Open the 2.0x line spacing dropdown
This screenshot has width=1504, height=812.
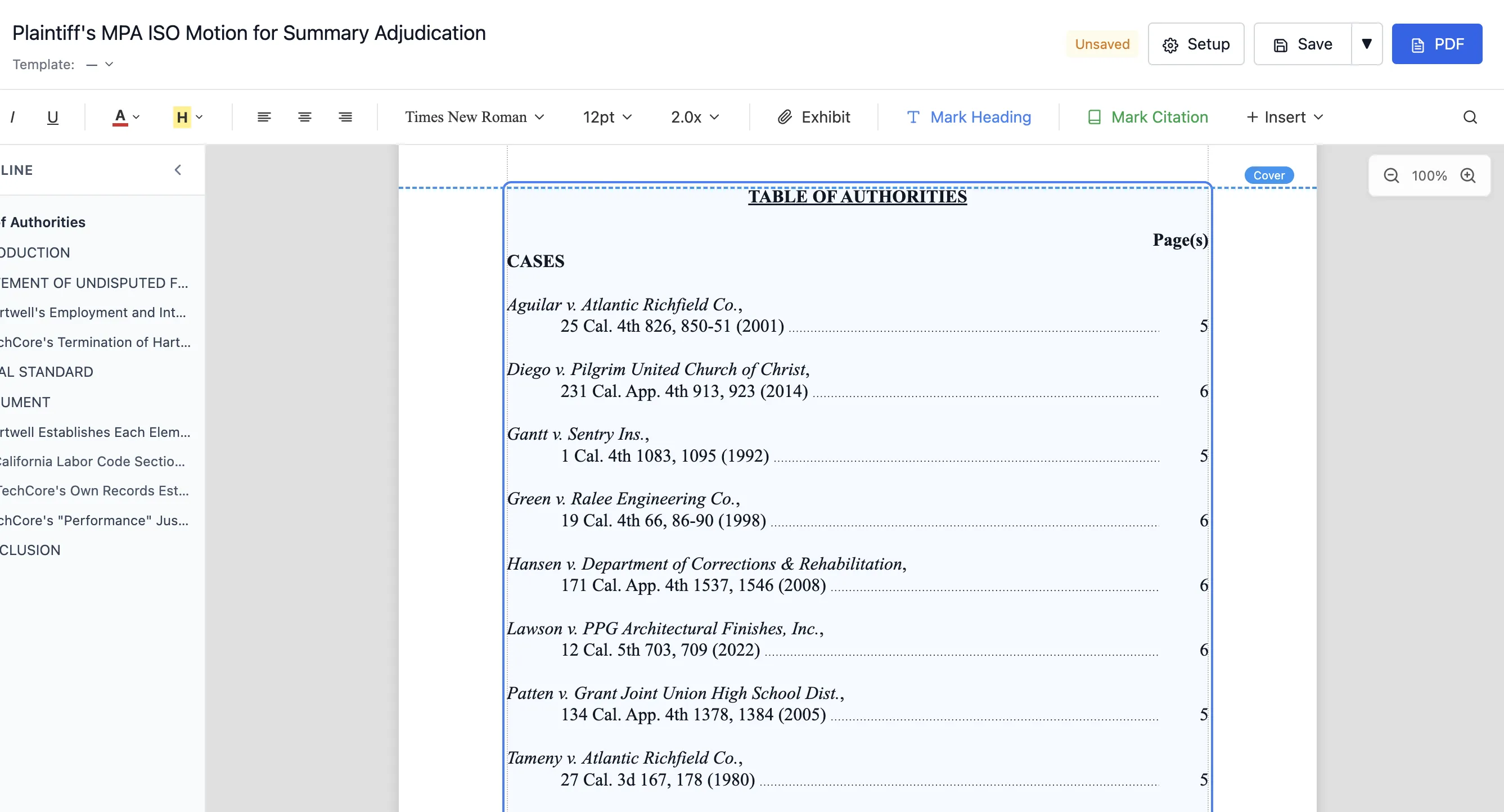(x=695, y=118)
